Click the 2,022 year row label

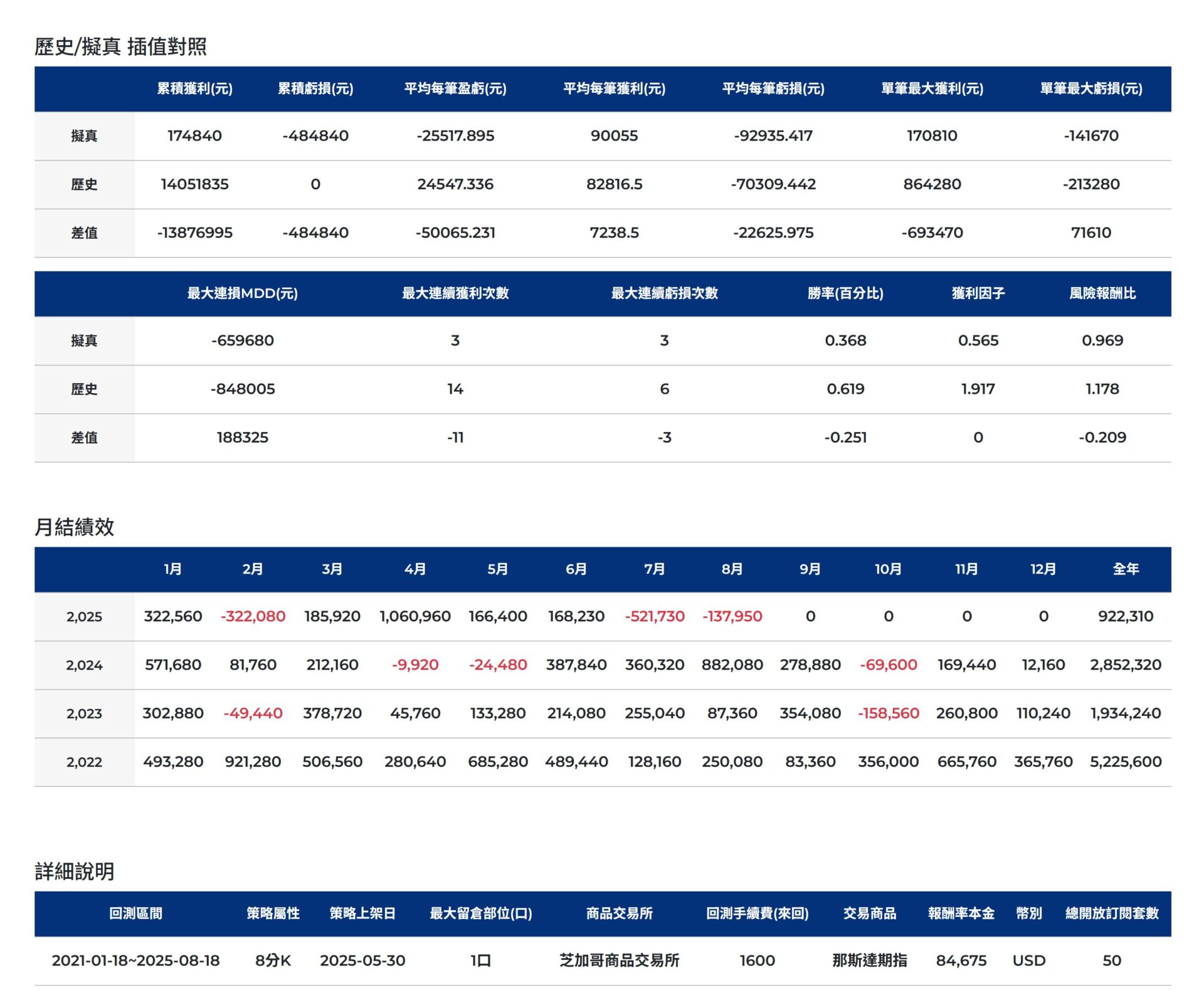(x=84, y=762)
